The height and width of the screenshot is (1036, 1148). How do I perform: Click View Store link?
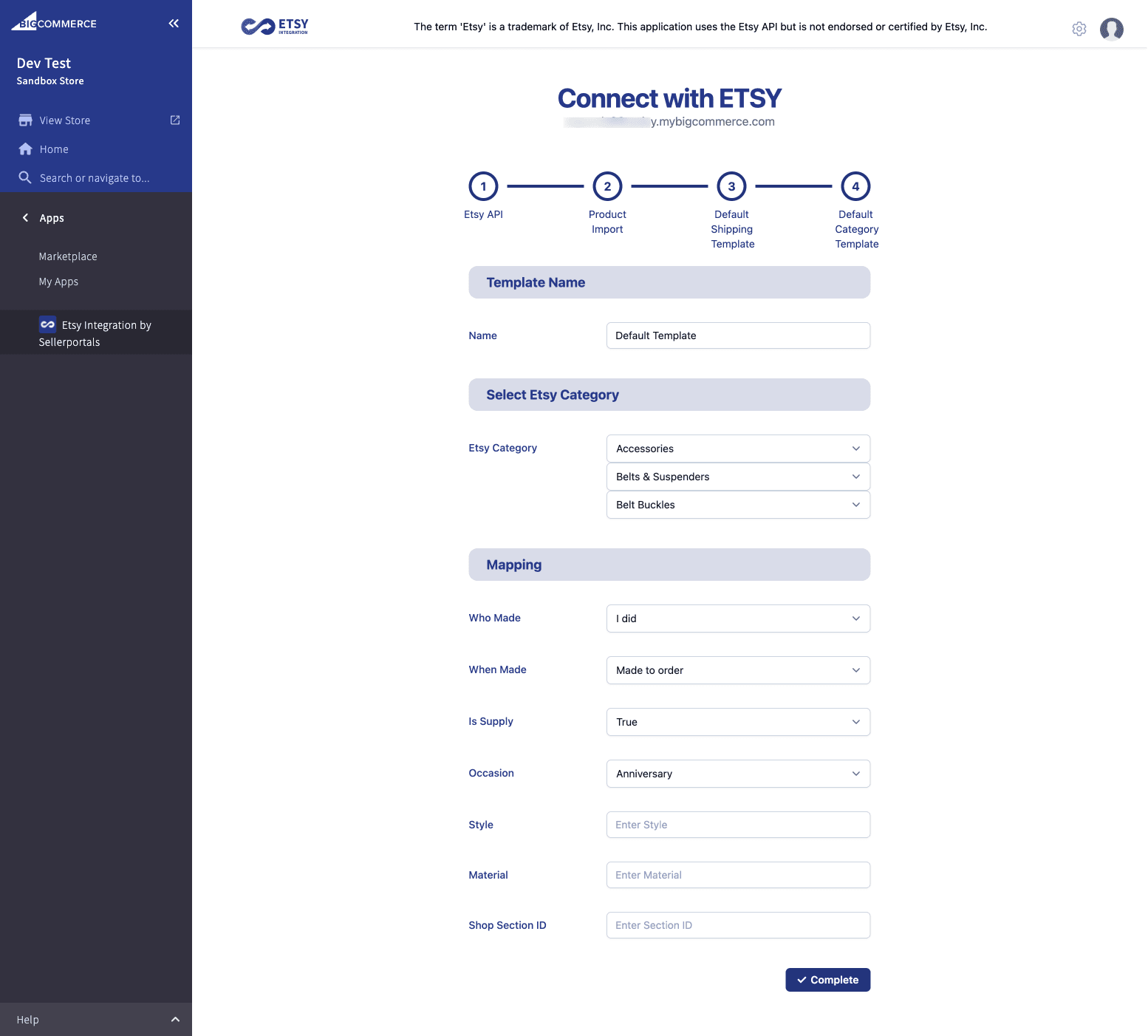[x=65, y=120]
